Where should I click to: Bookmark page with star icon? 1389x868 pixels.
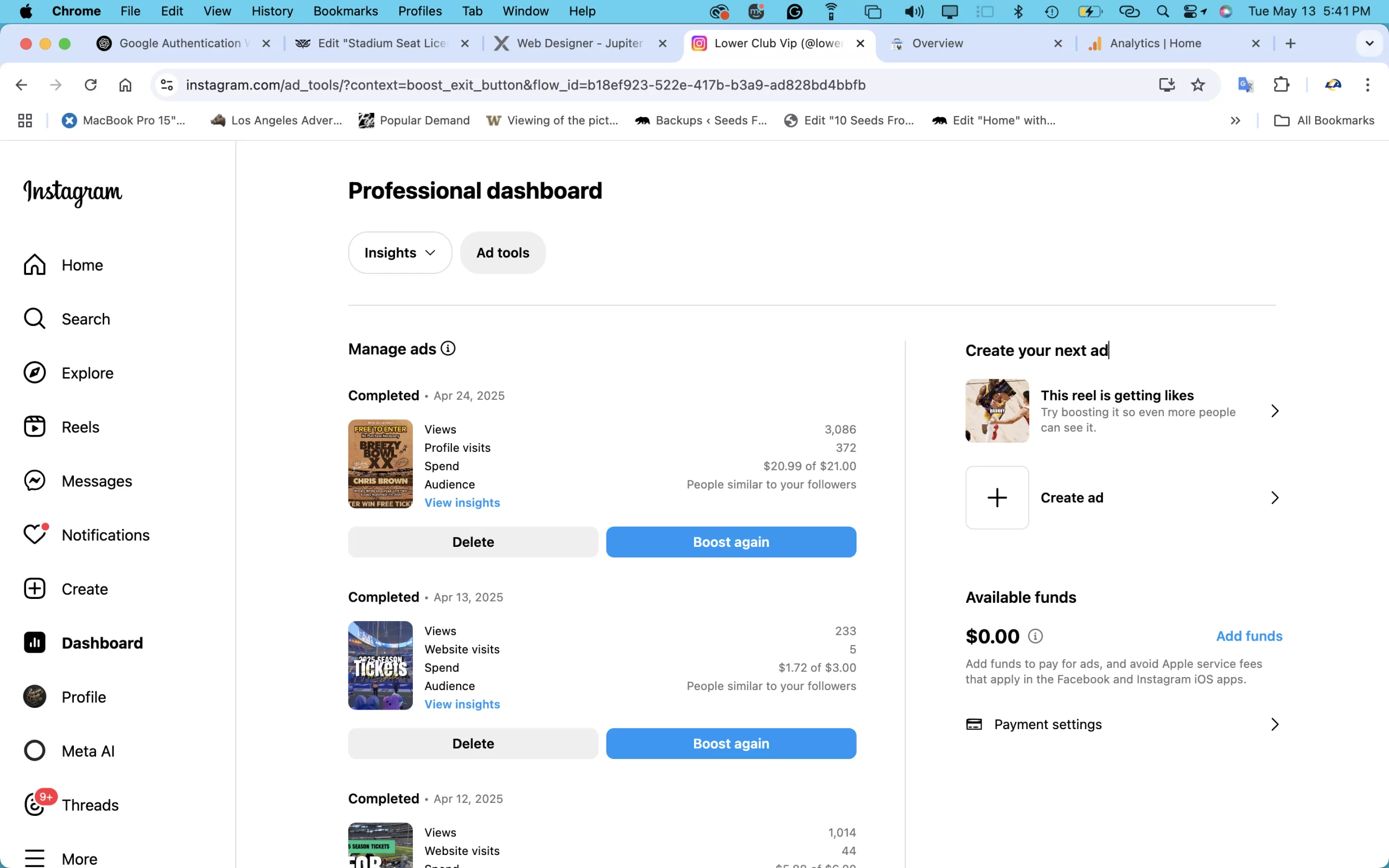[x=1197, y=85]
